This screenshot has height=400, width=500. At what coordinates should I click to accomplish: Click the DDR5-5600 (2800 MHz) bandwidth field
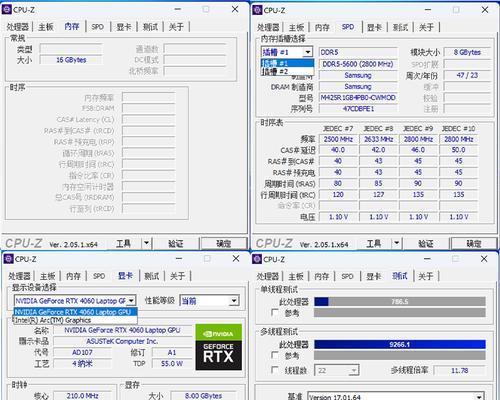point(358,64)
